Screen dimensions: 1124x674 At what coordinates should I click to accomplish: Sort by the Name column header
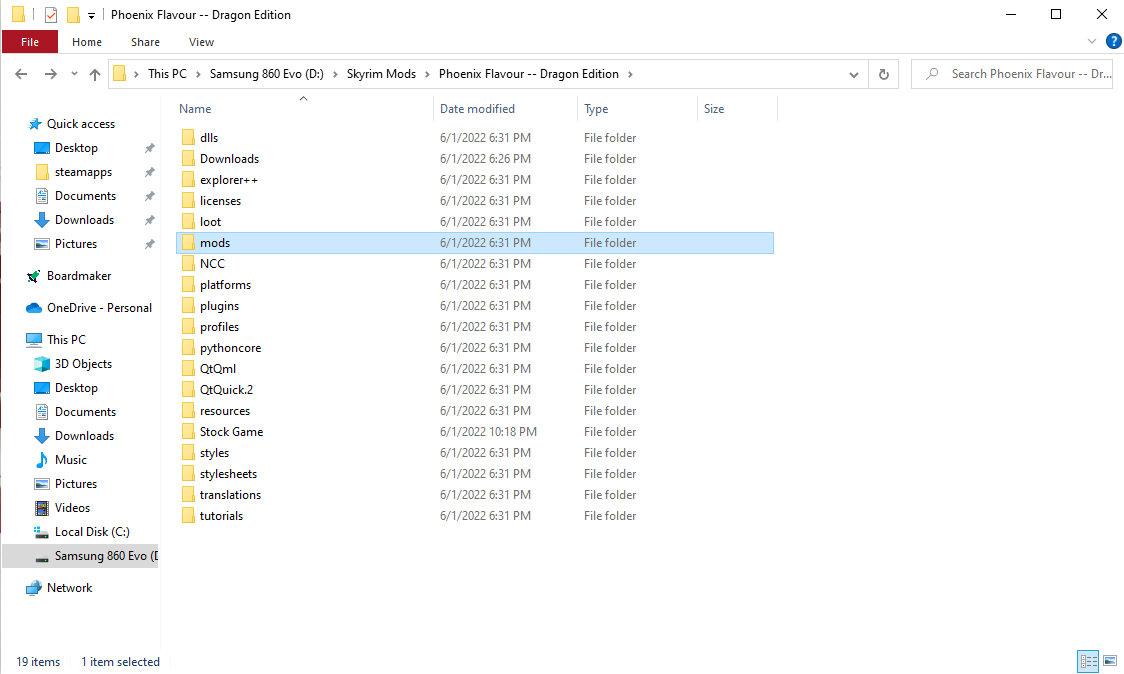(195, 109)
